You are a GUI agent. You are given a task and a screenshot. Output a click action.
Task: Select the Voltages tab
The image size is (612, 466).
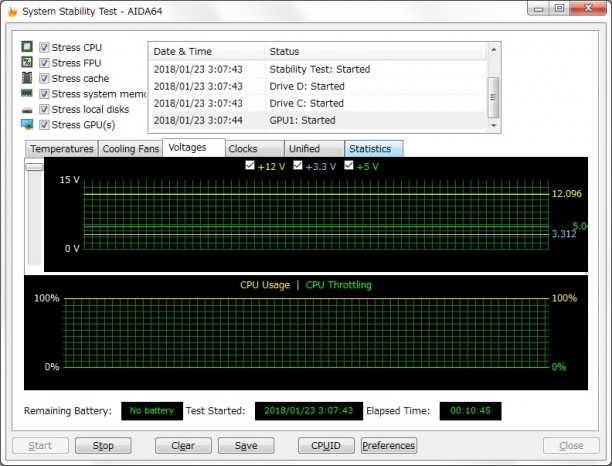[194, 148]
